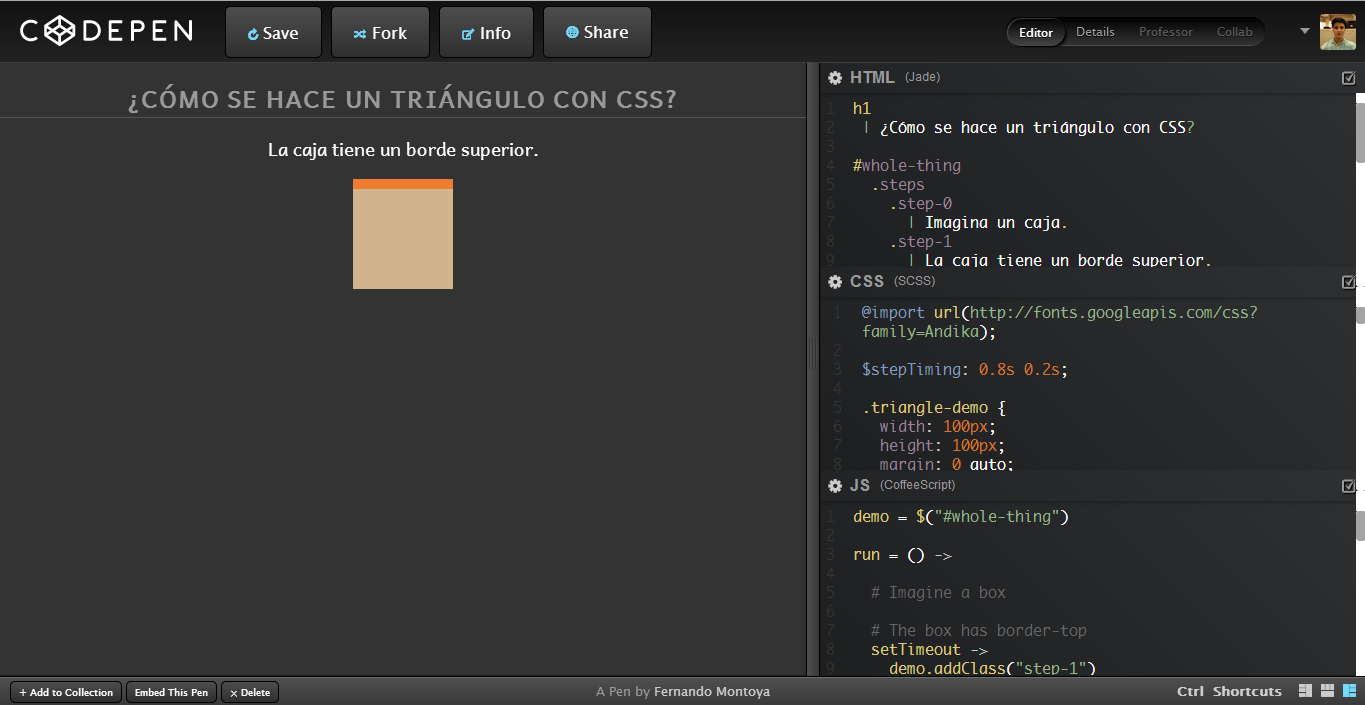Choose the first editor layout icon

point(1305,691)
